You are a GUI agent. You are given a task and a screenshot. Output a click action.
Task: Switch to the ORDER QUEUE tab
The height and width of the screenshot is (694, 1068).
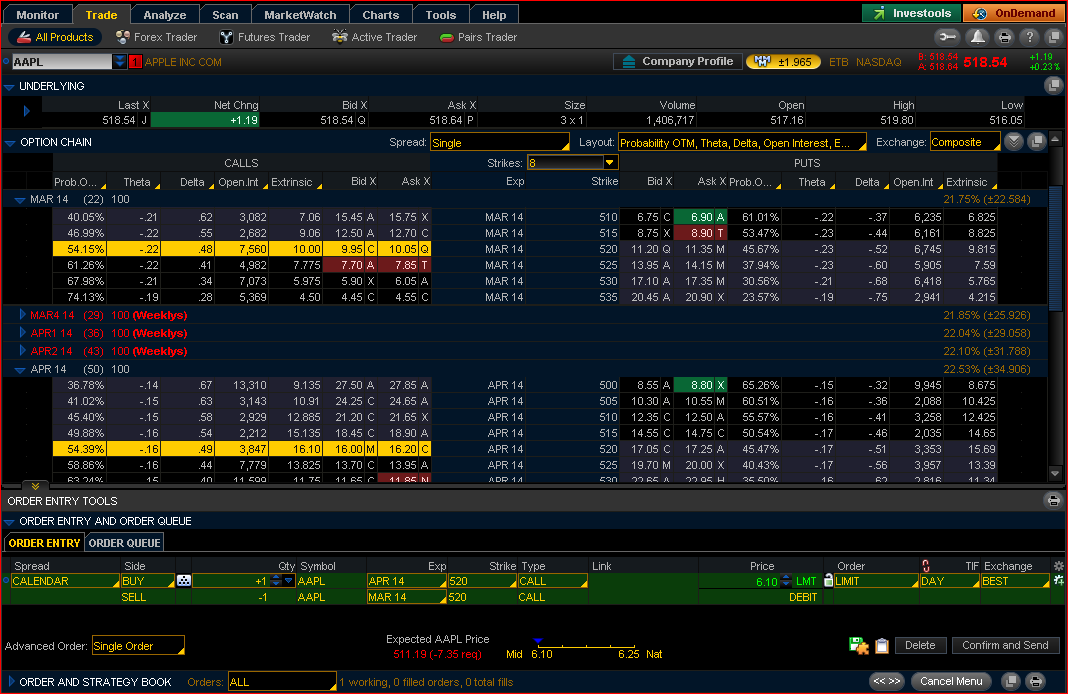[x=125, y=543]
